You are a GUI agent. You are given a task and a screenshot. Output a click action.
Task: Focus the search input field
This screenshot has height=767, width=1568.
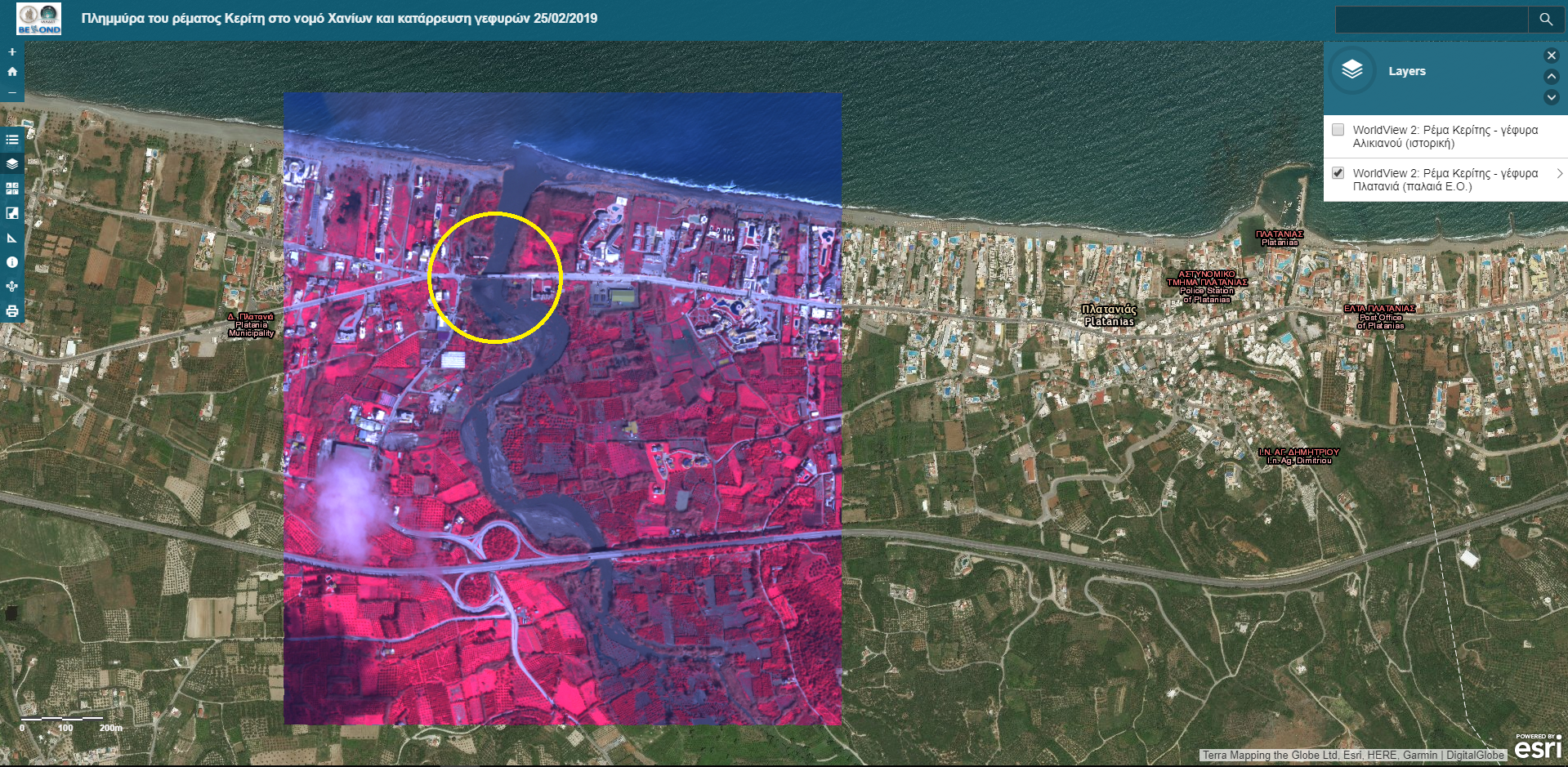click(x=1431, y=19)
